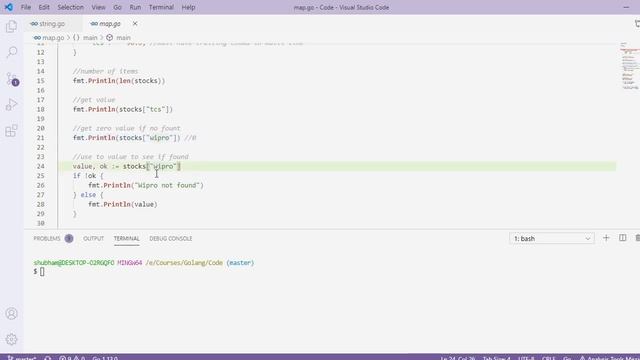Click line number 21 in the gutter
The height and width of the screenshot is (360, 640).
[x=40, y=138]
